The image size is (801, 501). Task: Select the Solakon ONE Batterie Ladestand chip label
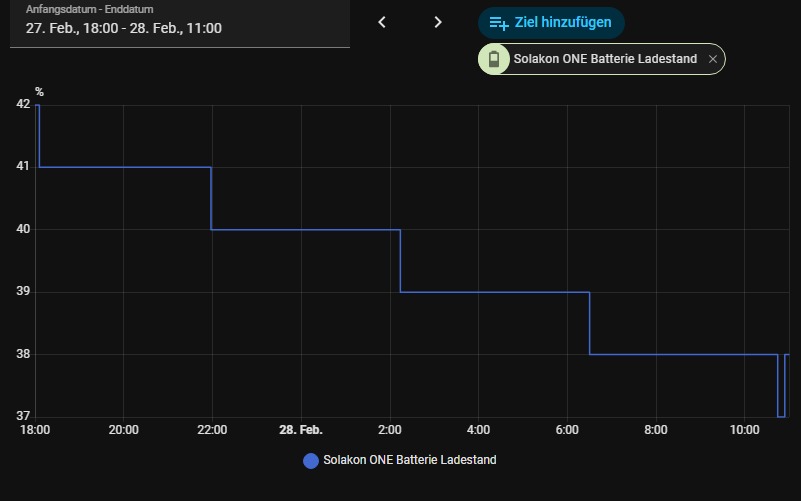click(x=604, y=59)
